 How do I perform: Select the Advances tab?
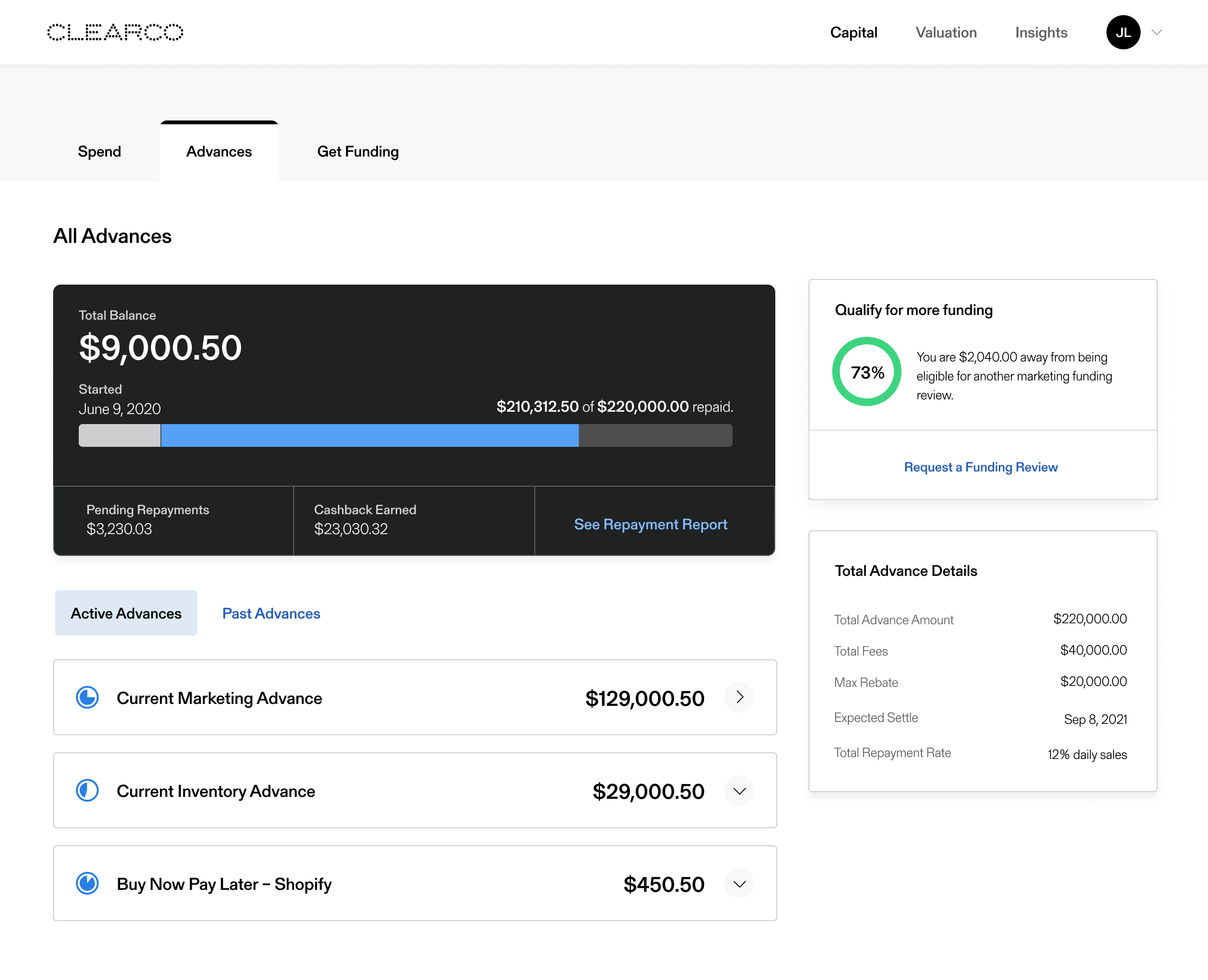[219, 151]
